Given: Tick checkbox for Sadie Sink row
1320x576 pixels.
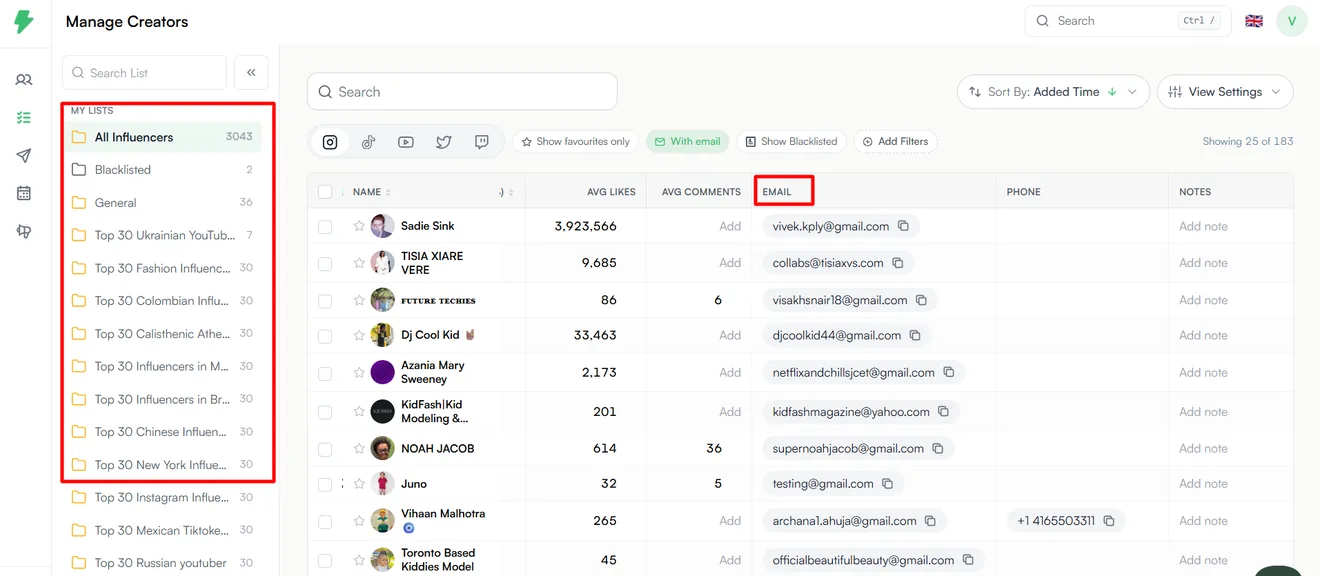Looking at the screenshot, I should pos(325,227).
